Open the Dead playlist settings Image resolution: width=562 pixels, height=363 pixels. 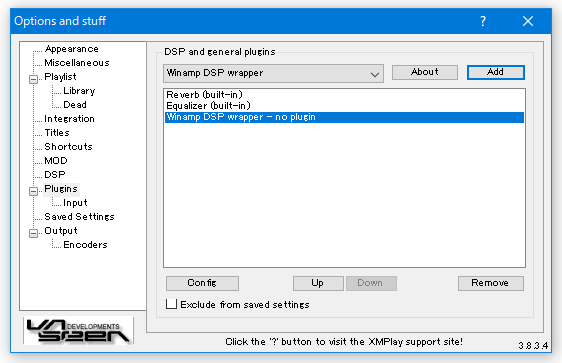pyautogui.click(x=75, y=105)
